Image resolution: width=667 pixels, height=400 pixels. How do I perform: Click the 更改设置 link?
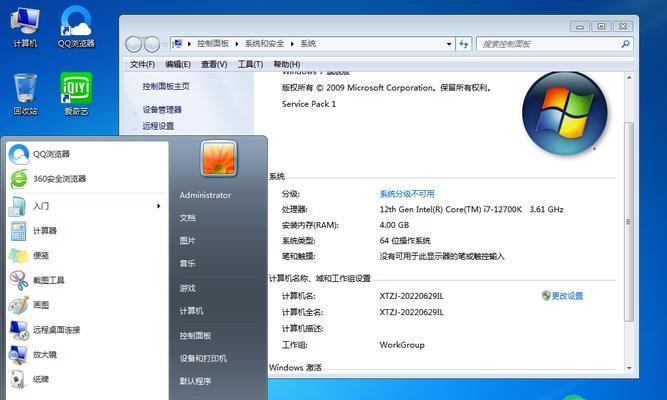tap(567, 296)
